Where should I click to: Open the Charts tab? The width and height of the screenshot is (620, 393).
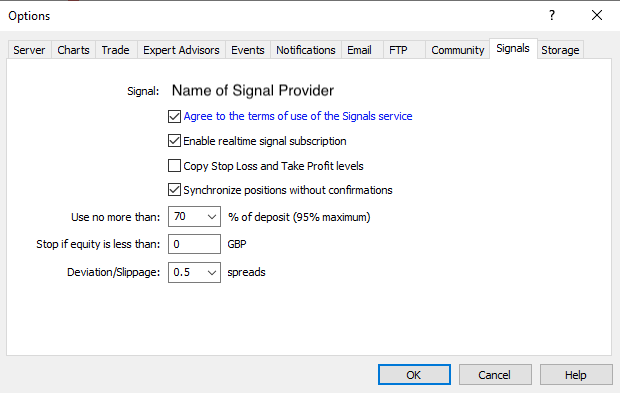tap(73, 50)
